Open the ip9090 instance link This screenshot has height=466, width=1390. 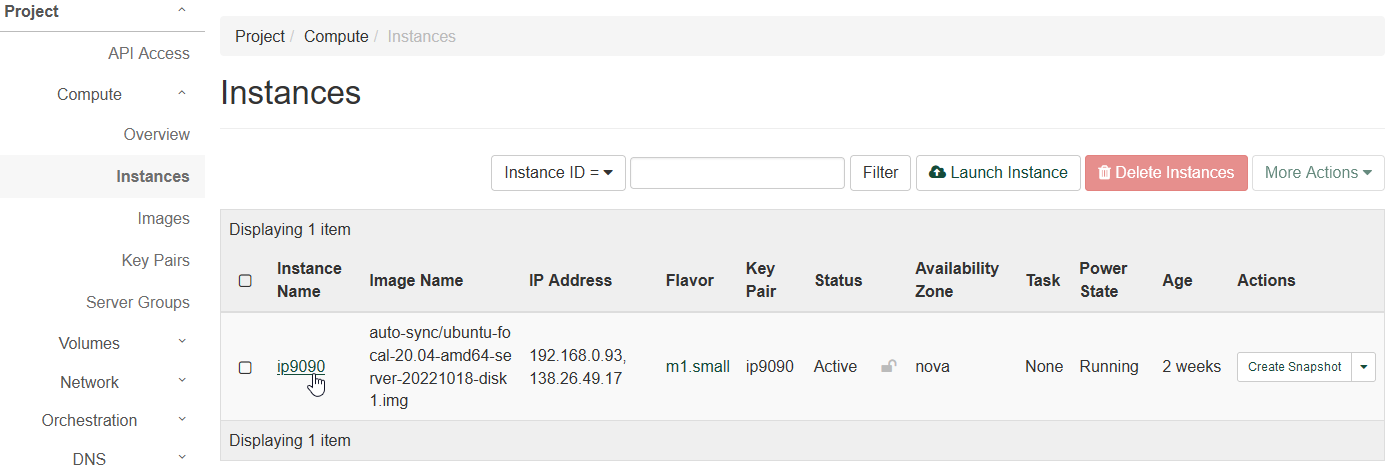point(300,367)
